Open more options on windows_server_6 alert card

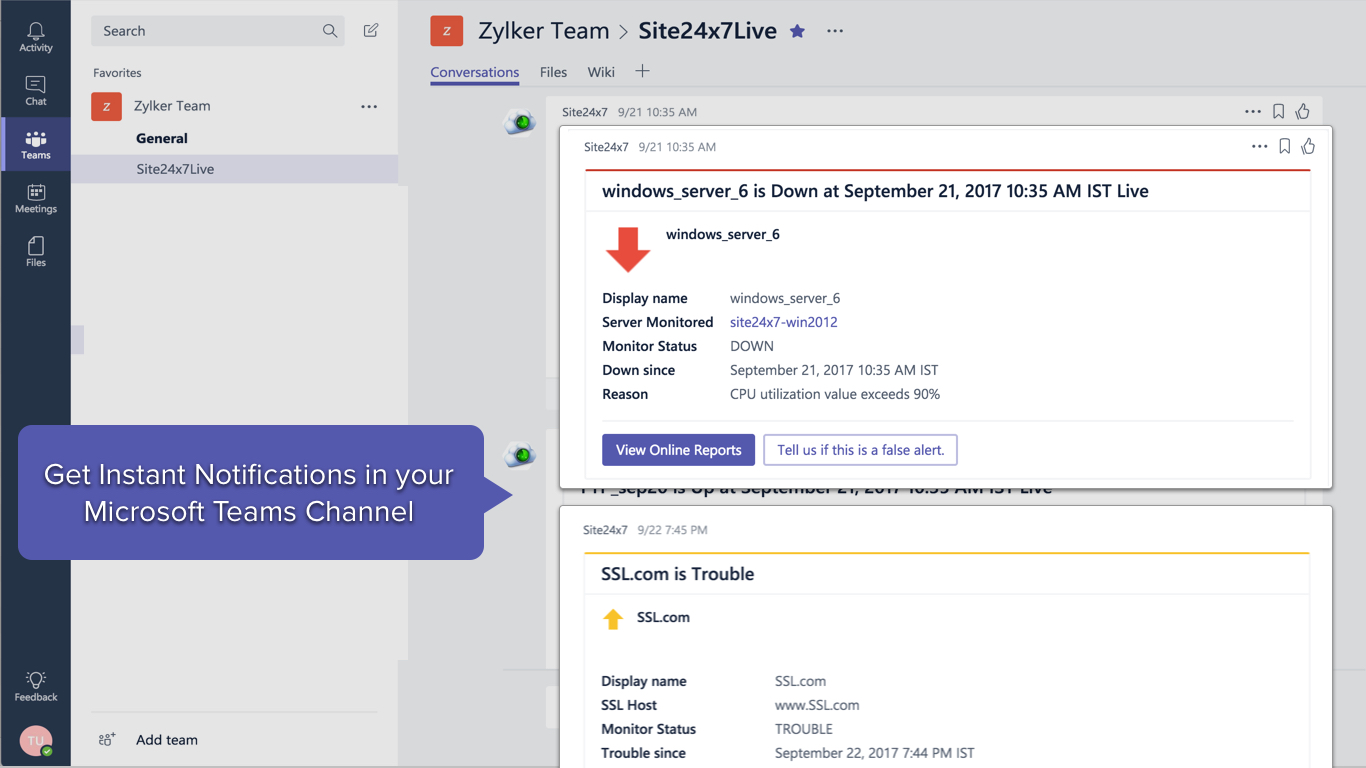(x=1260, y=147)
